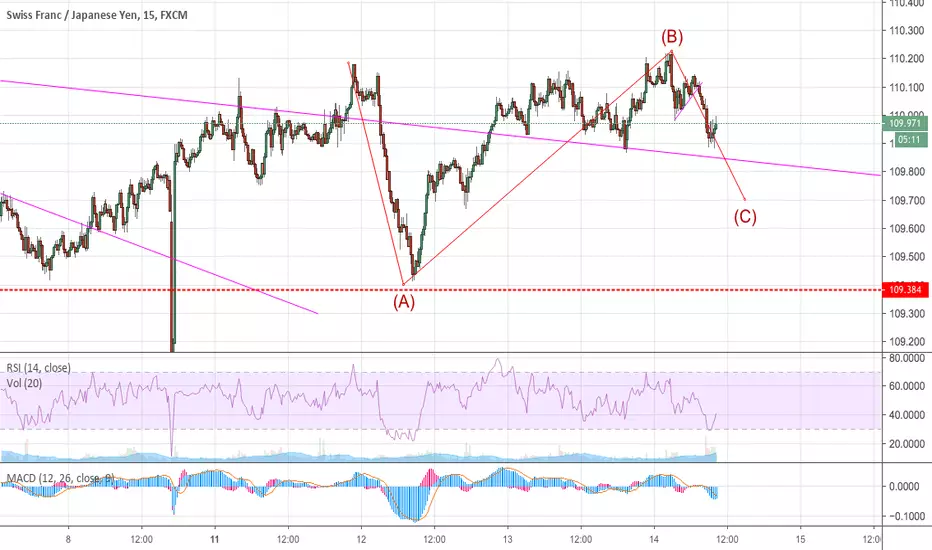Click the date label 12 on time axis
932x550 pixels.
pyautogui.click(x=361, y=539)
